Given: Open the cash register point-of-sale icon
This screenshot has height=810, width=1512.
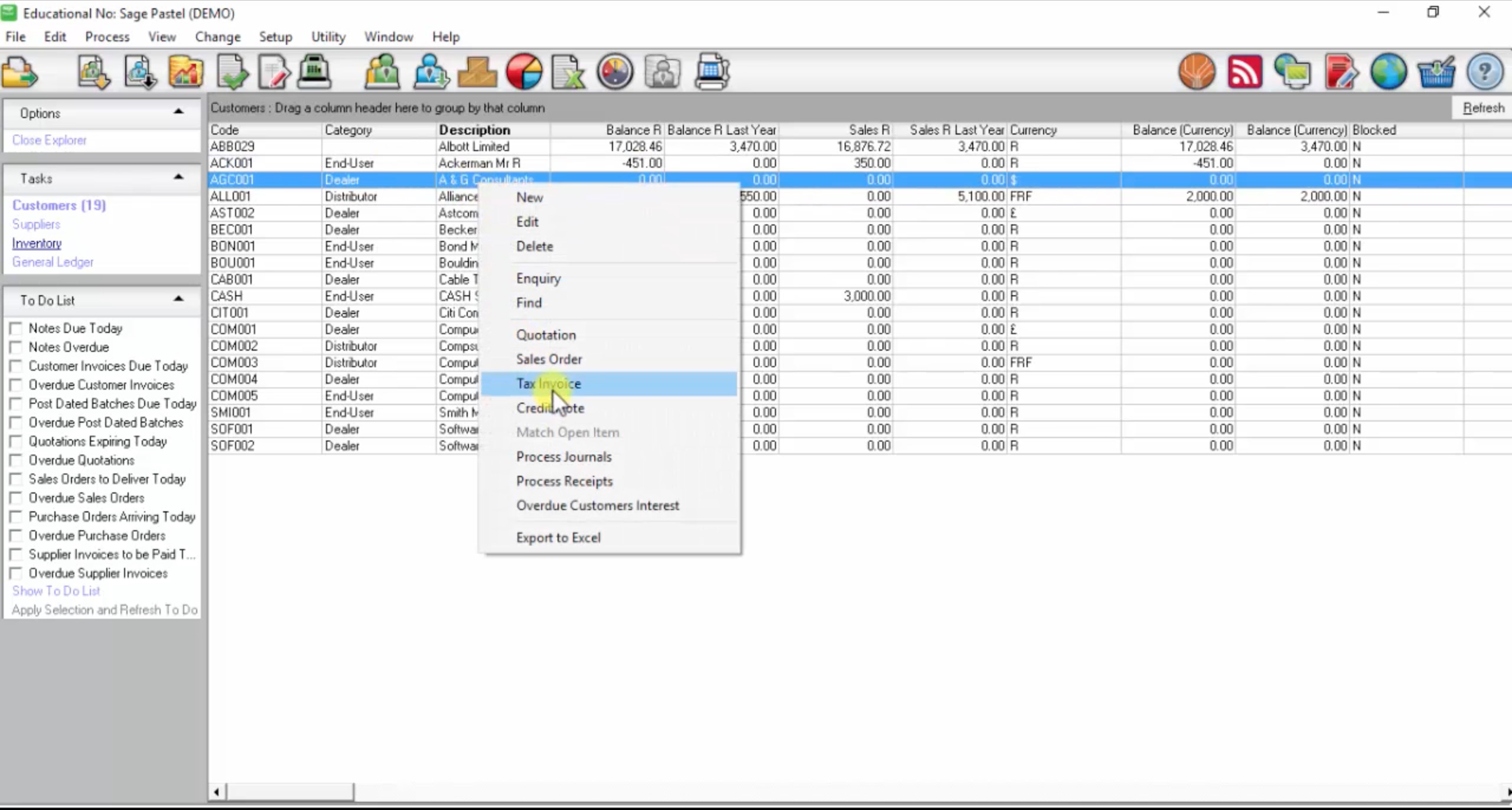Looking at the screenshot, I should [x=314, y=71].
